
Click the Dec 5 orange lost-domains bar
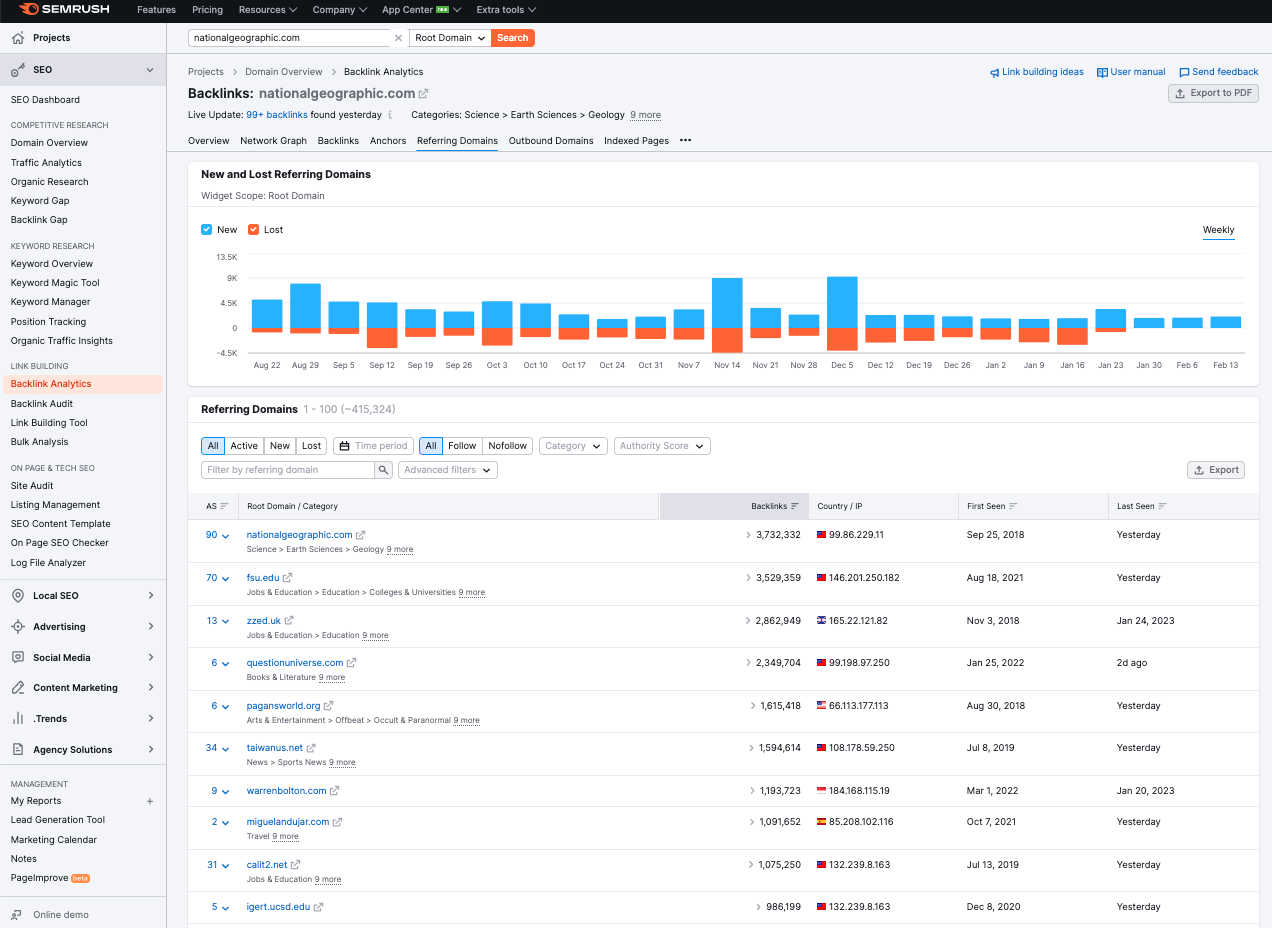[x=842, y=340]
